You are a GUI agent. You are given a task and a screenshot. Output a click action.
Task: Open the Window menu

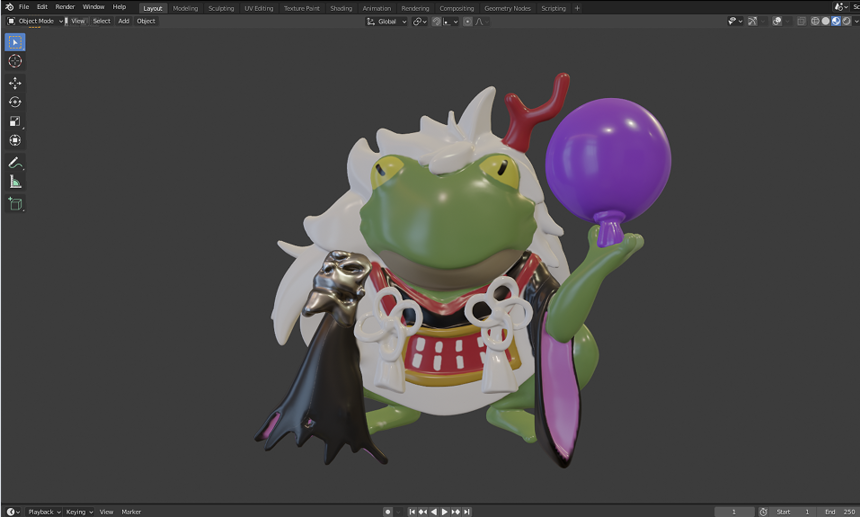click(x=93, y=7)
